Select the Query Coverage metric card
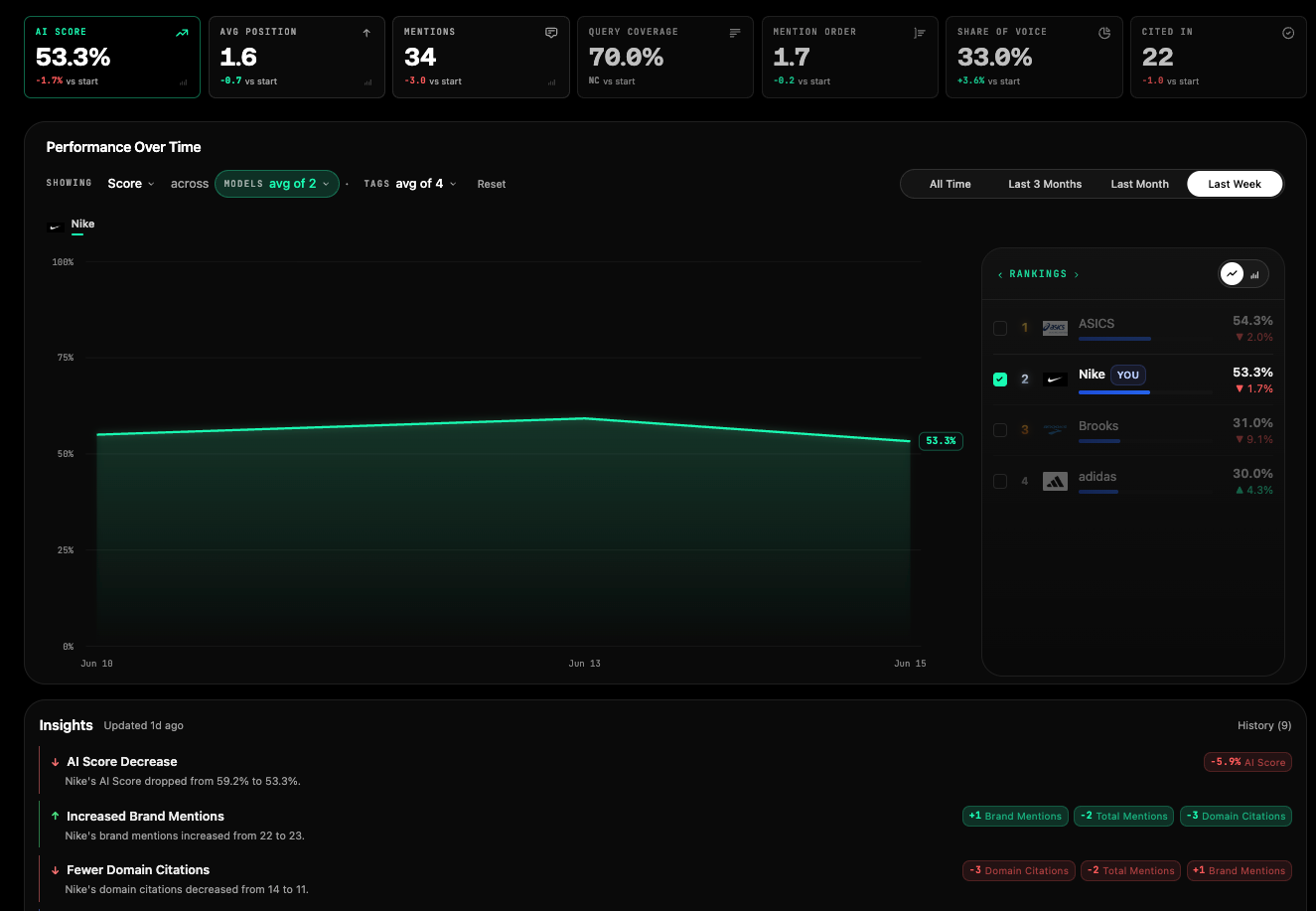This screenshot has height=911, width=1316. coord(665,57)
